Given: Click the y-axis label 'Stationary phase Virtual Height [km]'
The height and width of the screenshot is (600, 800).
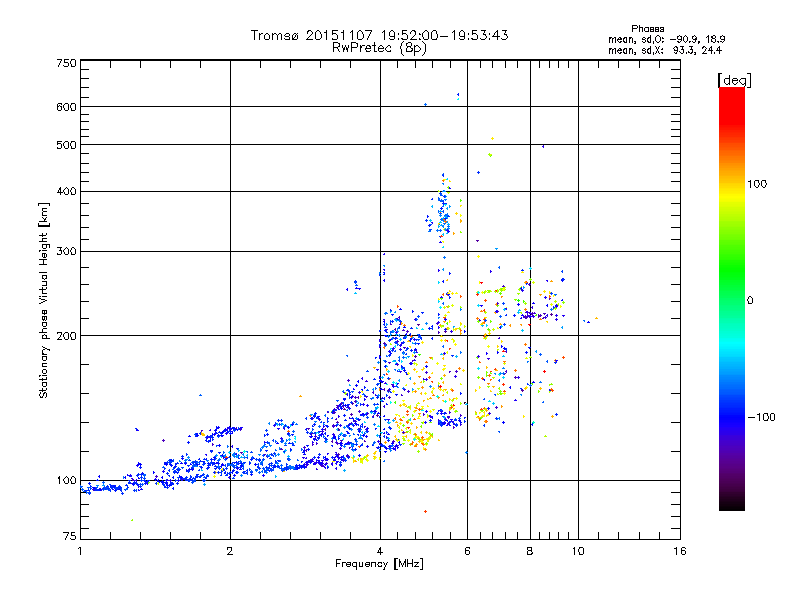Looking at the screenshot, I should tap(44, 301).
